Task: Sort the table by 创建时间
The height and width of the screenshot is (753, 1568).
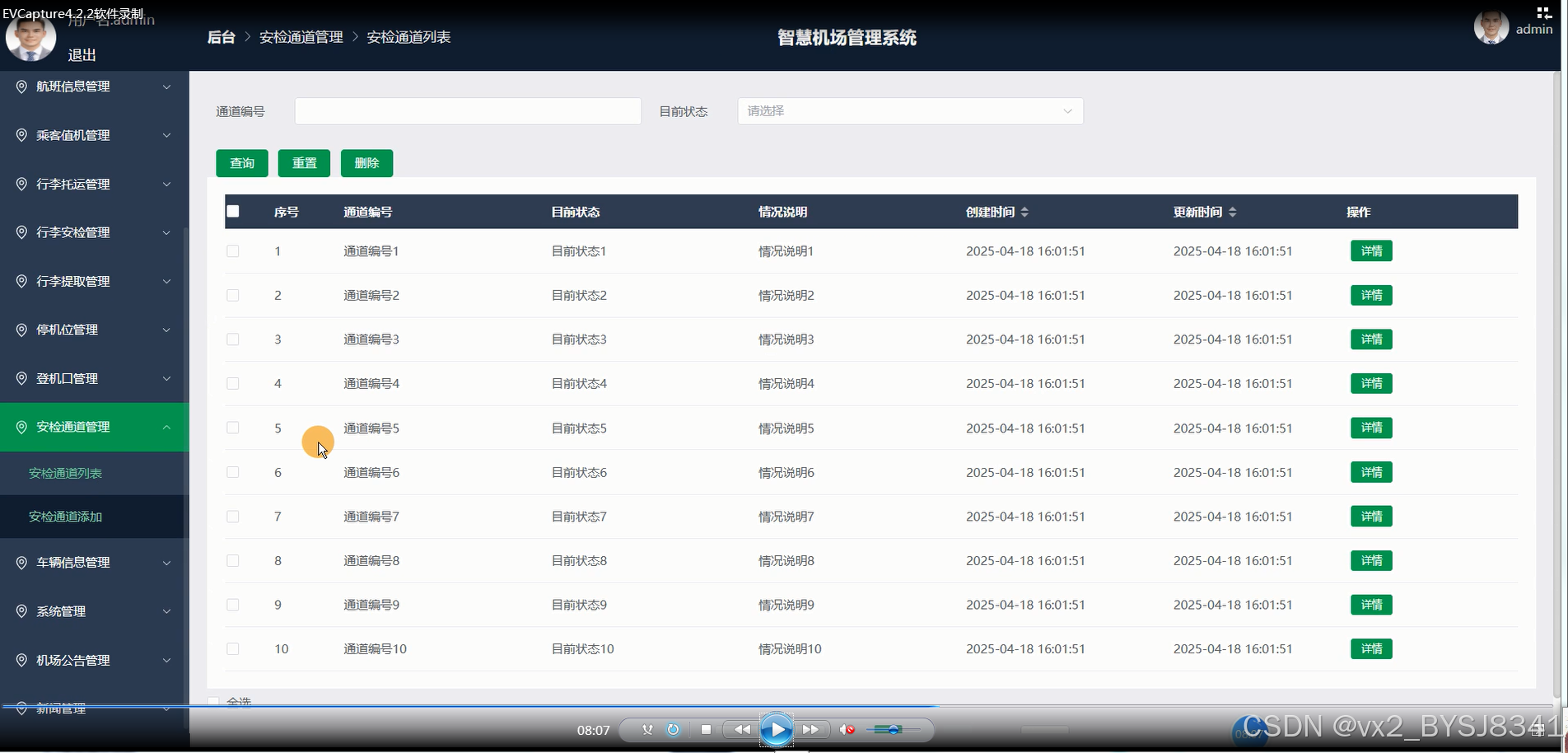Action: [1024, 212]
